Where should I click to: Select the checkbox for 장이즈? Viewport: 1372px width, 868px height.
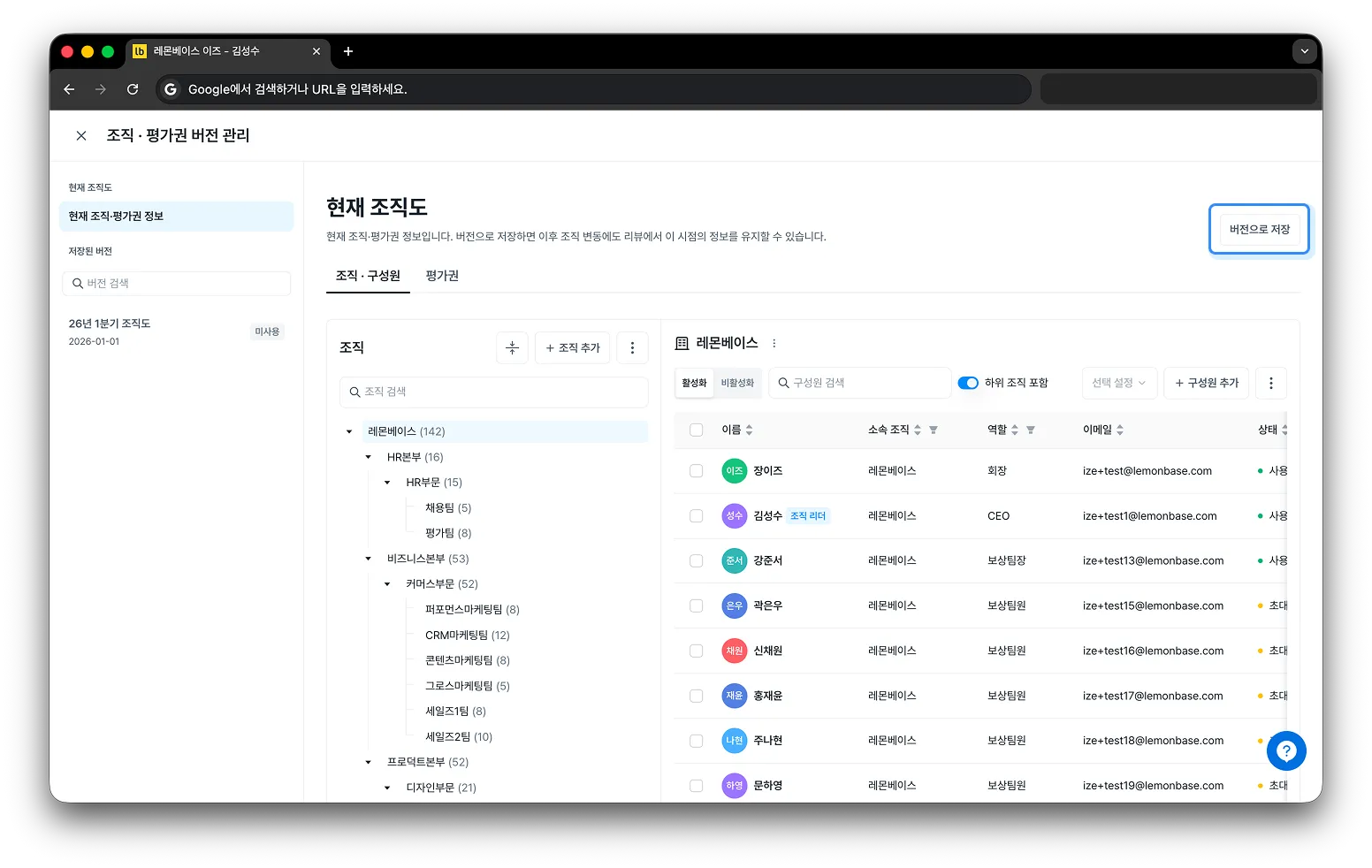(697, 471)
